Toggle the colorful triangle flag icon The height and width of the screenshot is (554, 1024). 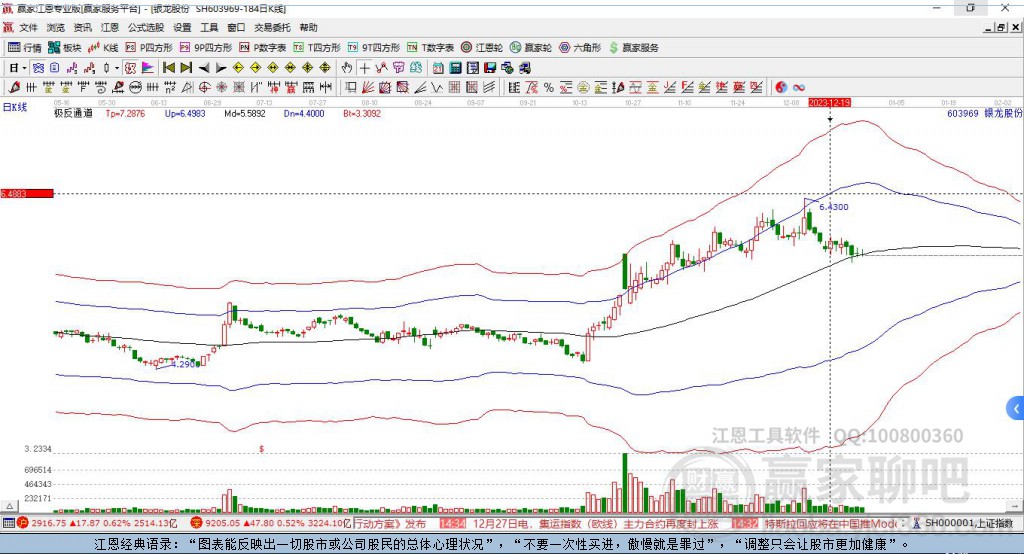click(148, 68)
